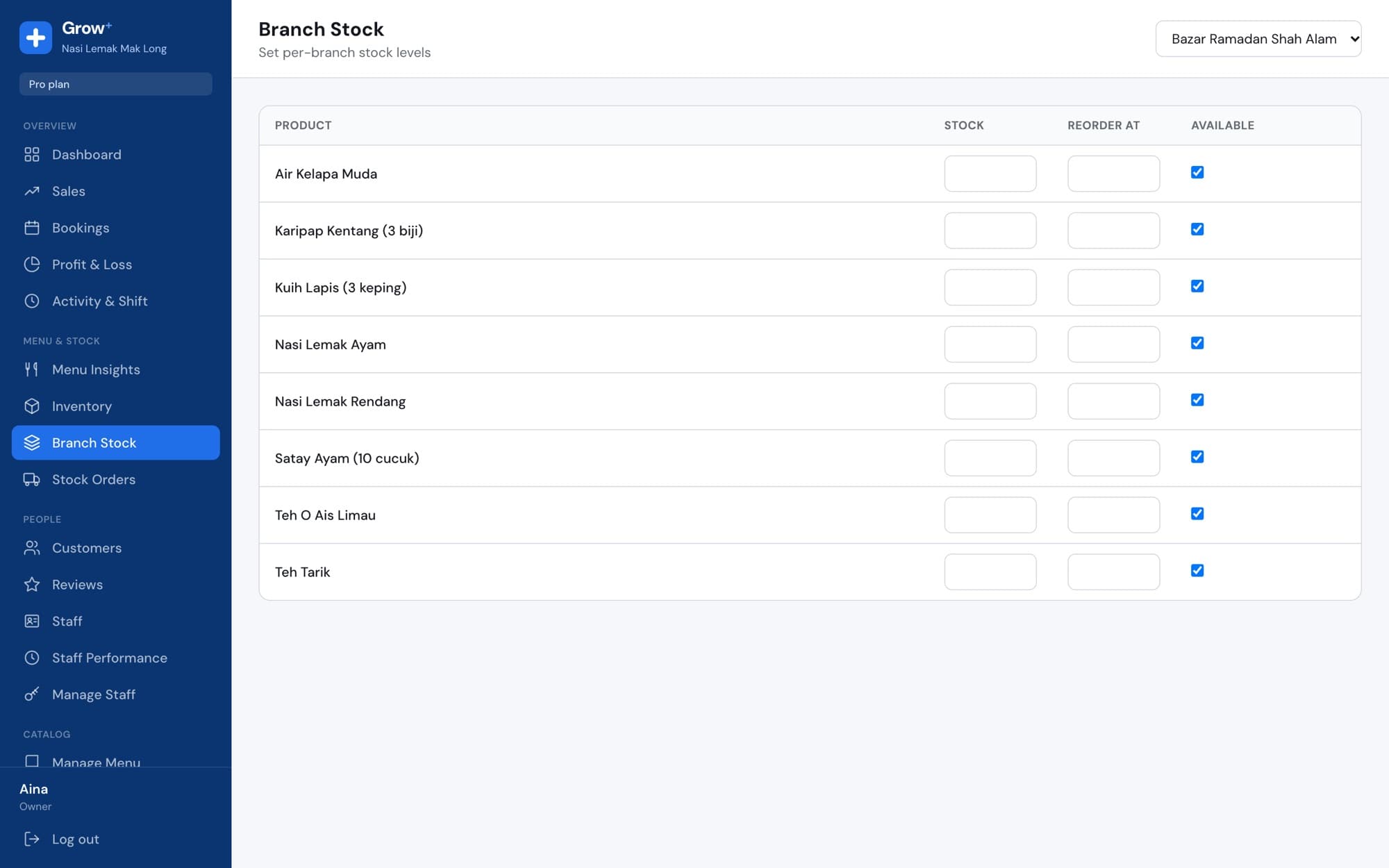Click the Menu Insights utensils icon

pos(32,369)
